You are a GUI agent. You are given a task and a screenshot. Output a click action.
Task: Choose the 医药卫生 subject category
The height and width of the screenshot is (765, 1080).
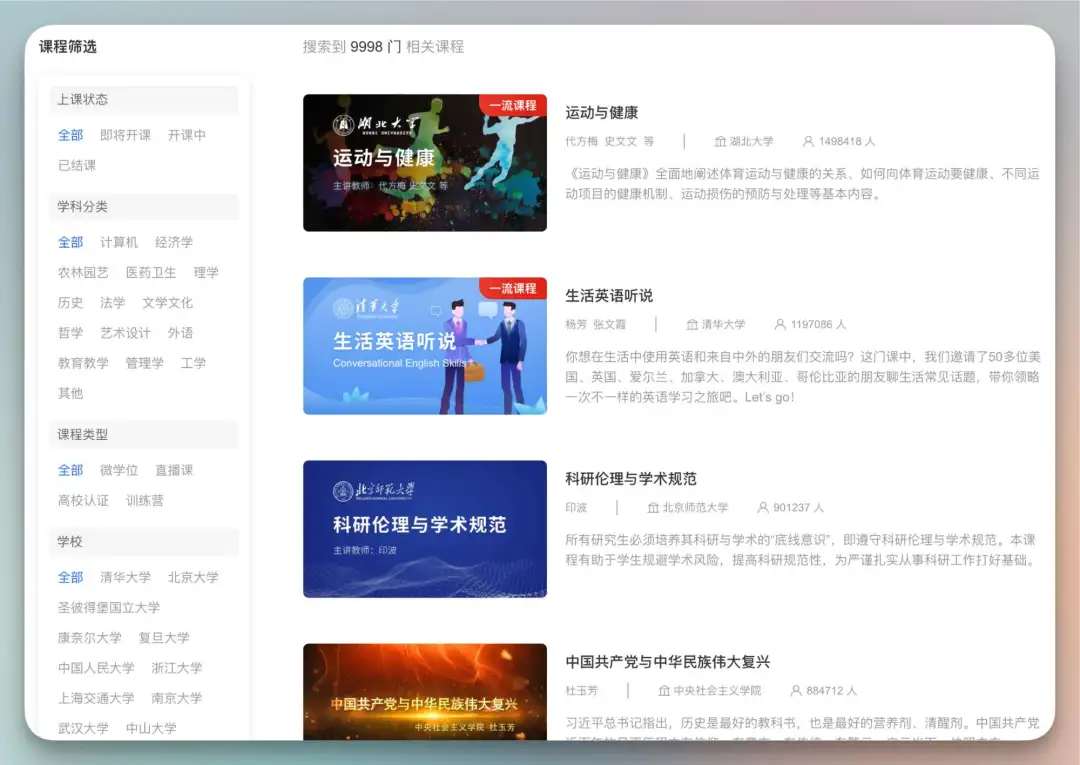click(151, 273)
